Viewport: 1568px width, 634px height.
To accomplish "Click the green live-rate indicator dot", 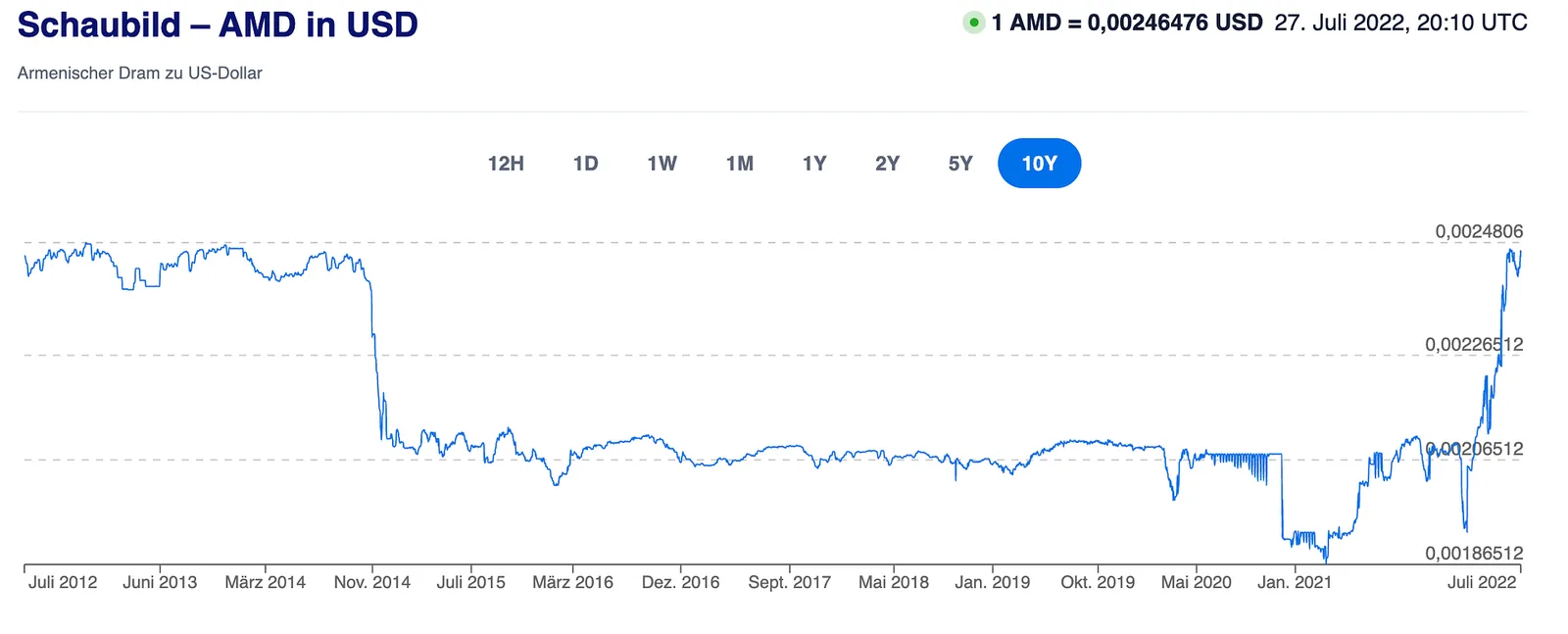I will click(x=973, y=23).
